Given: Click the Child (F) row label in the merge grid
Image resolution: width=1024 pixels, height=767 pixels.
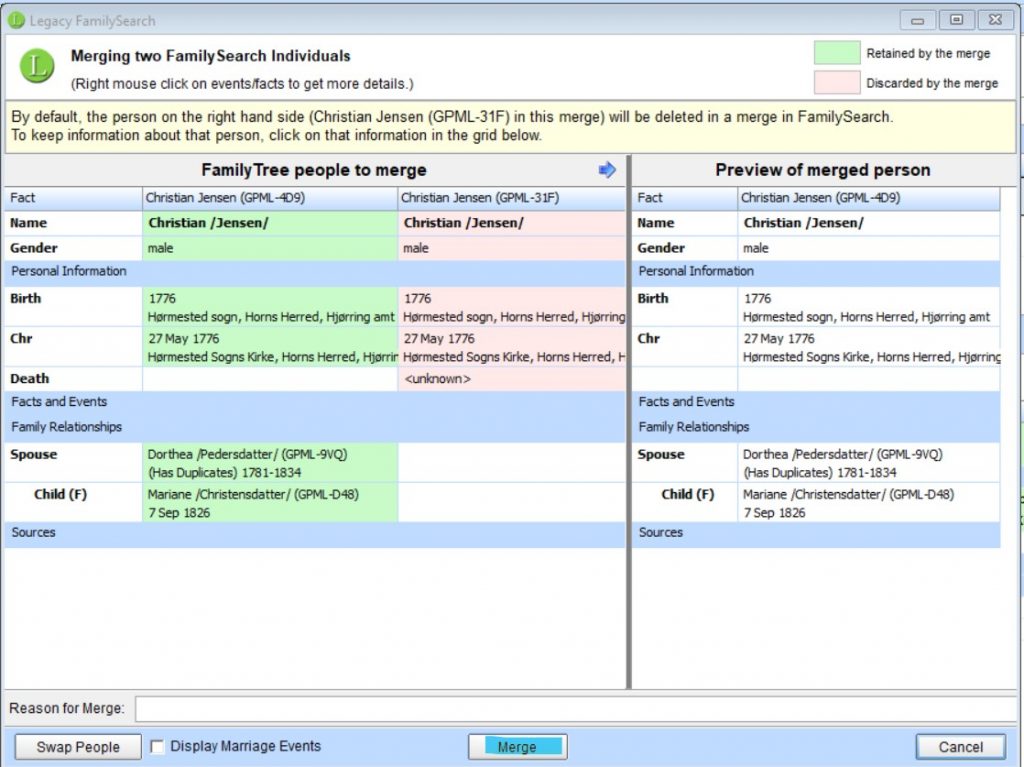Looking at the screenshot, I should 60,495.
